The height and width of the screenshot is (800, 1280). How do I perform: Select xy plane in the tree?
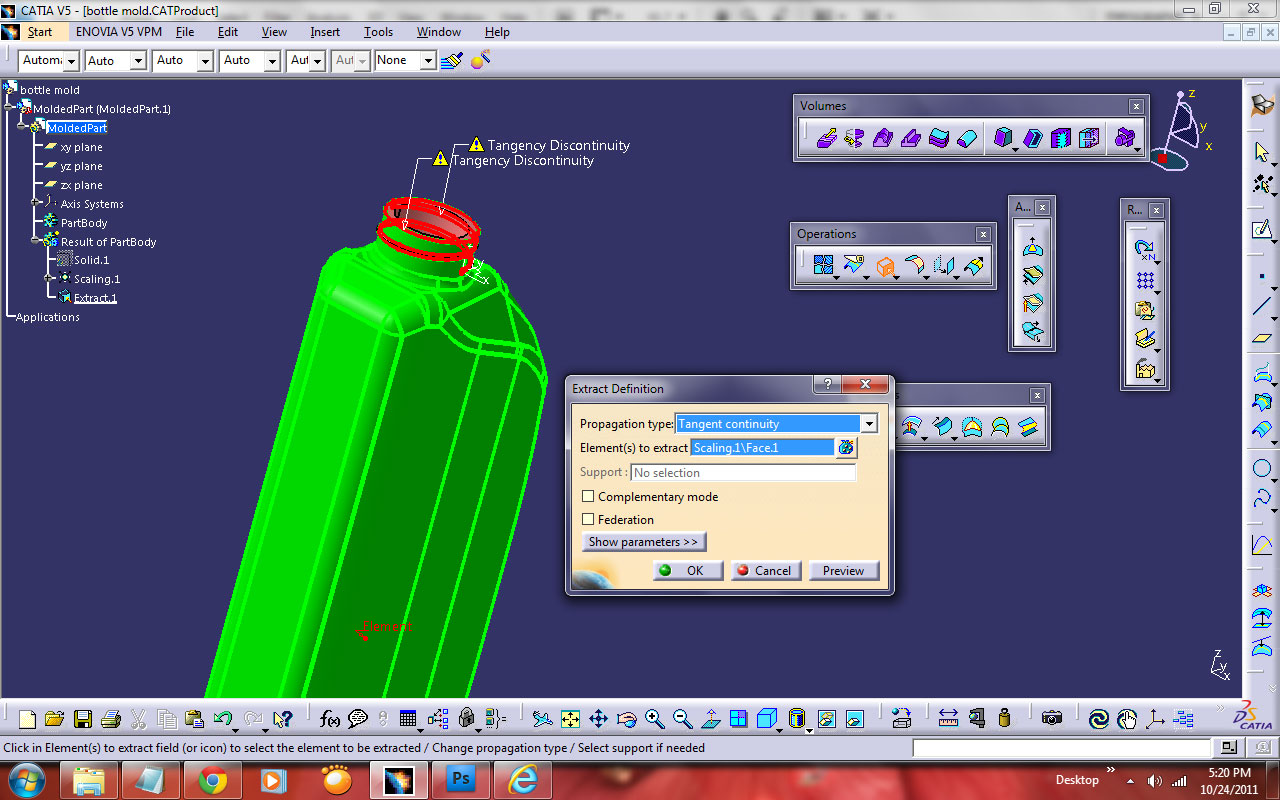pyautogui.click(x=81, y=147)
